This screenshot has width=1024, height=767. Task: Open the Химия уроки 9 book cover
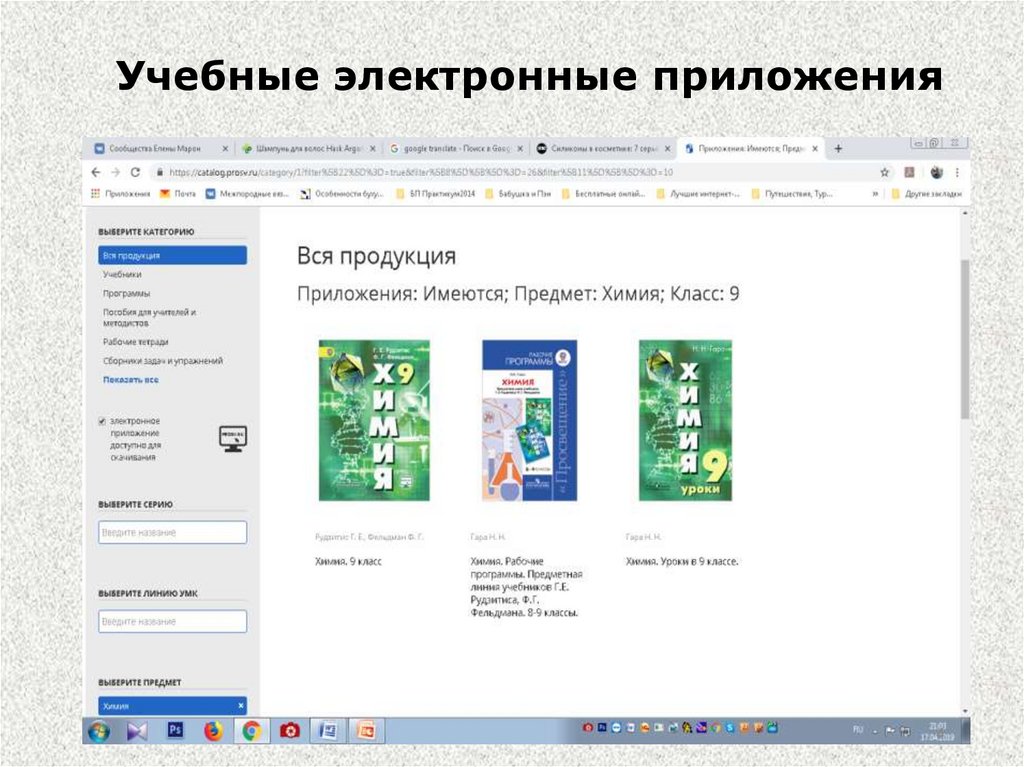click(x=685, y=420)
